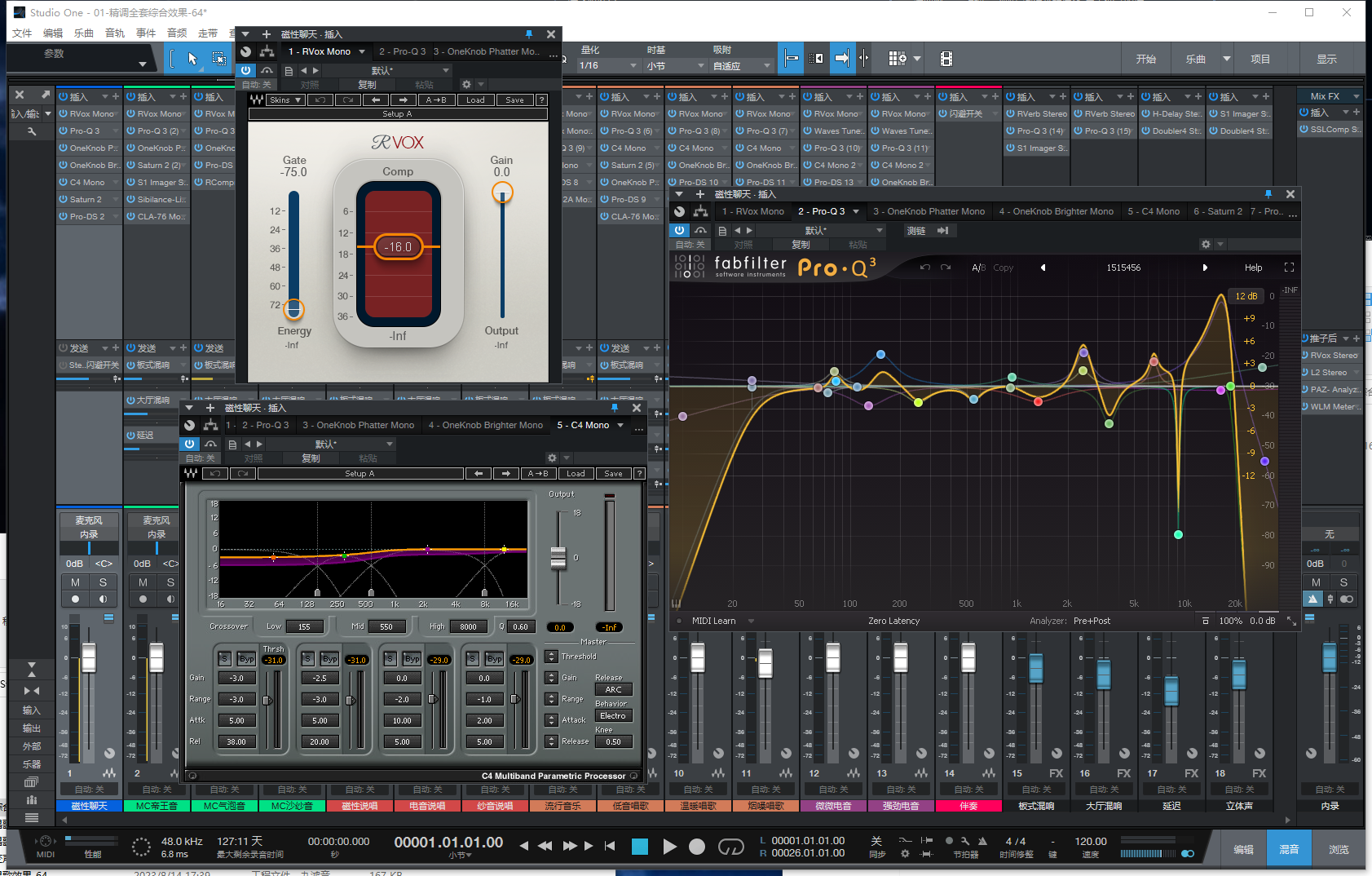This screenshot has height=876, width=1372.
Task: Click the Load button in C4 plugin
Action: click(x=576, y=474)
